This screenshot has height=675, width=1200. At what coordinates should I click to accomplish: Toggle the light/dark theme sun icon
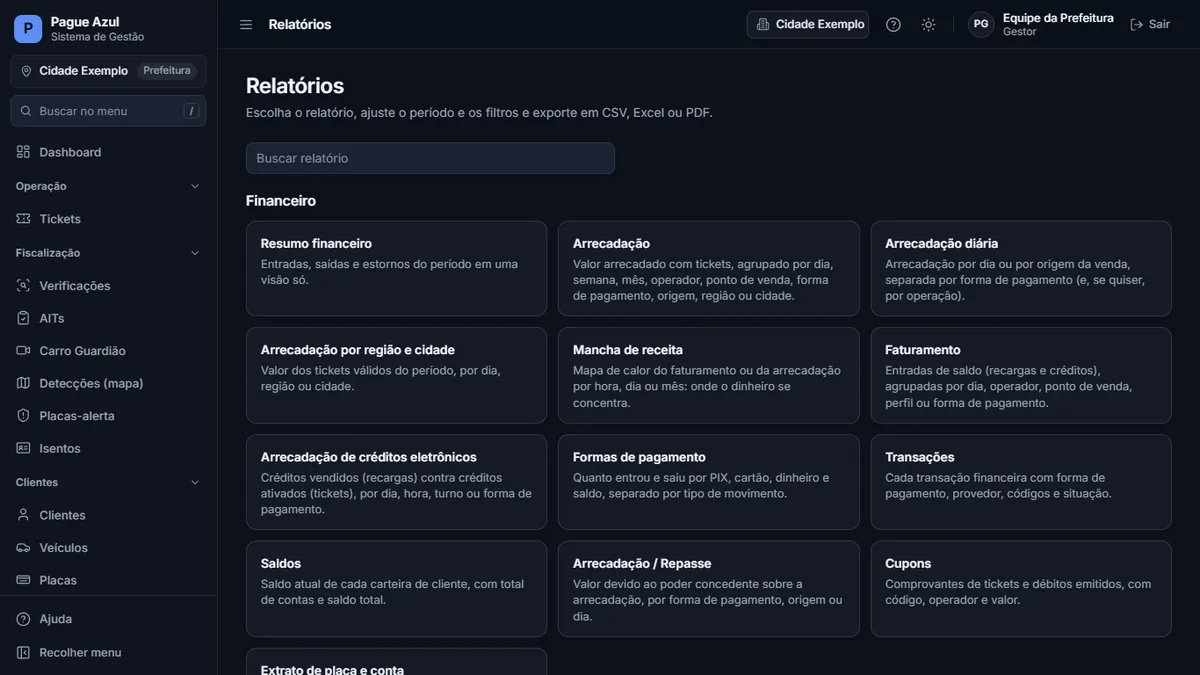pyautogui.click(x=929, y=24)
